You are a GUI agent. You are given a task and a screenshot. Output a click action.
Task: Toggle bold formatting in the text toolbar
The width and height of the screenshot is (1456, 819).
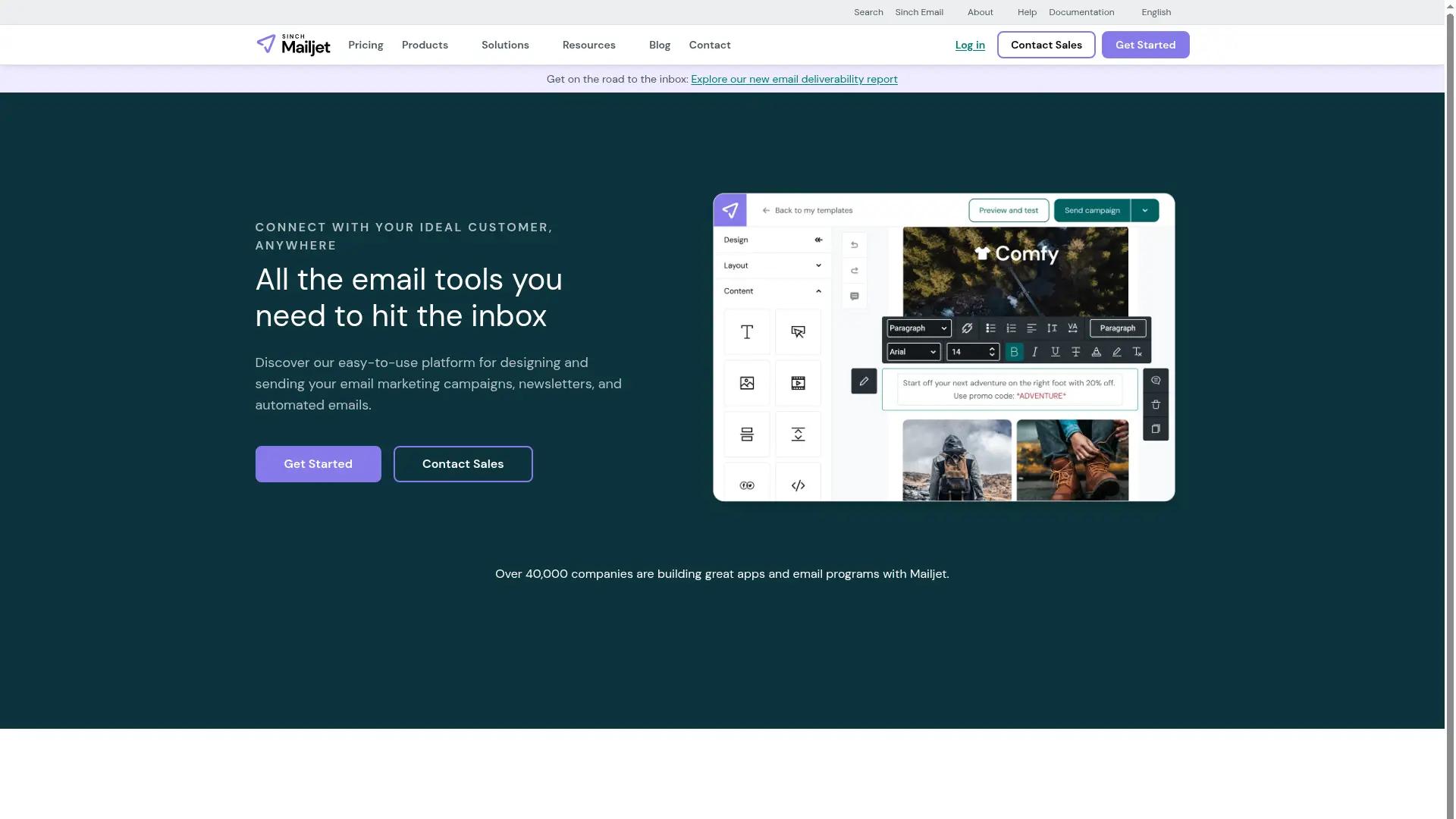pos(1014,351)
